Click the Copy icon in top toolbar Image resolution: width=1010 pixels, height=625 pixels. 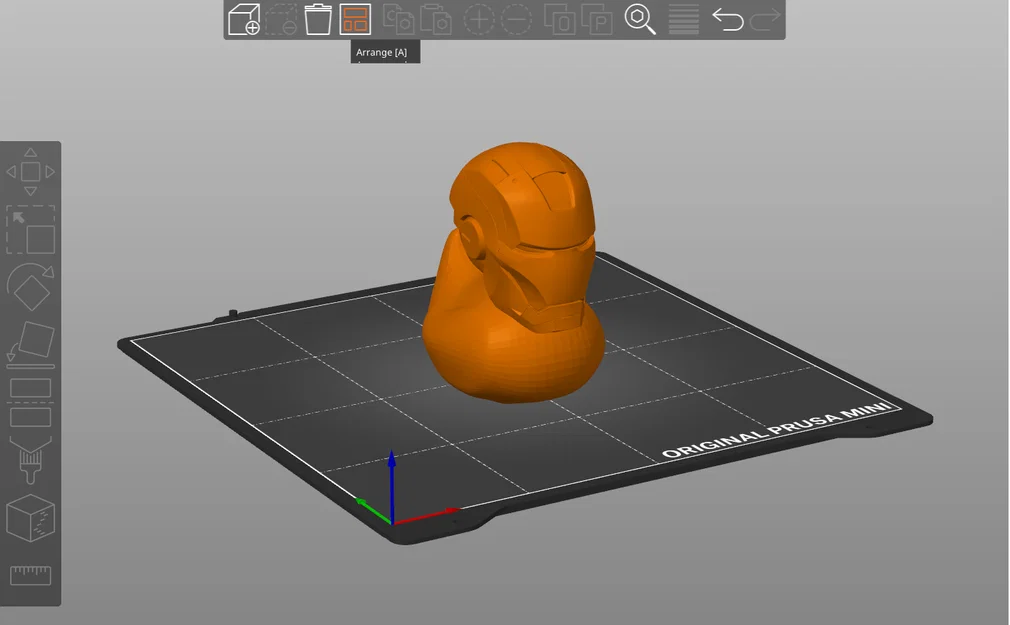(x=399, y=19)
